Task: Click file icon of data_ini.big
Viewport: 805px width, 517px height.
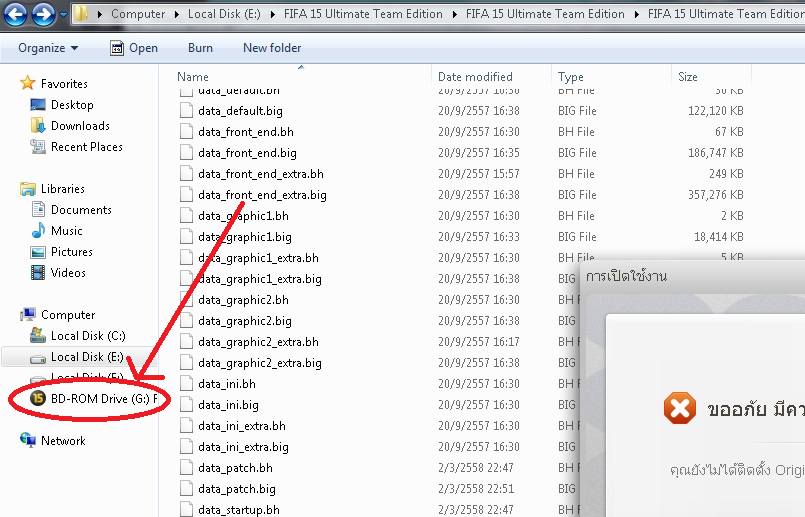Action: 186,405
